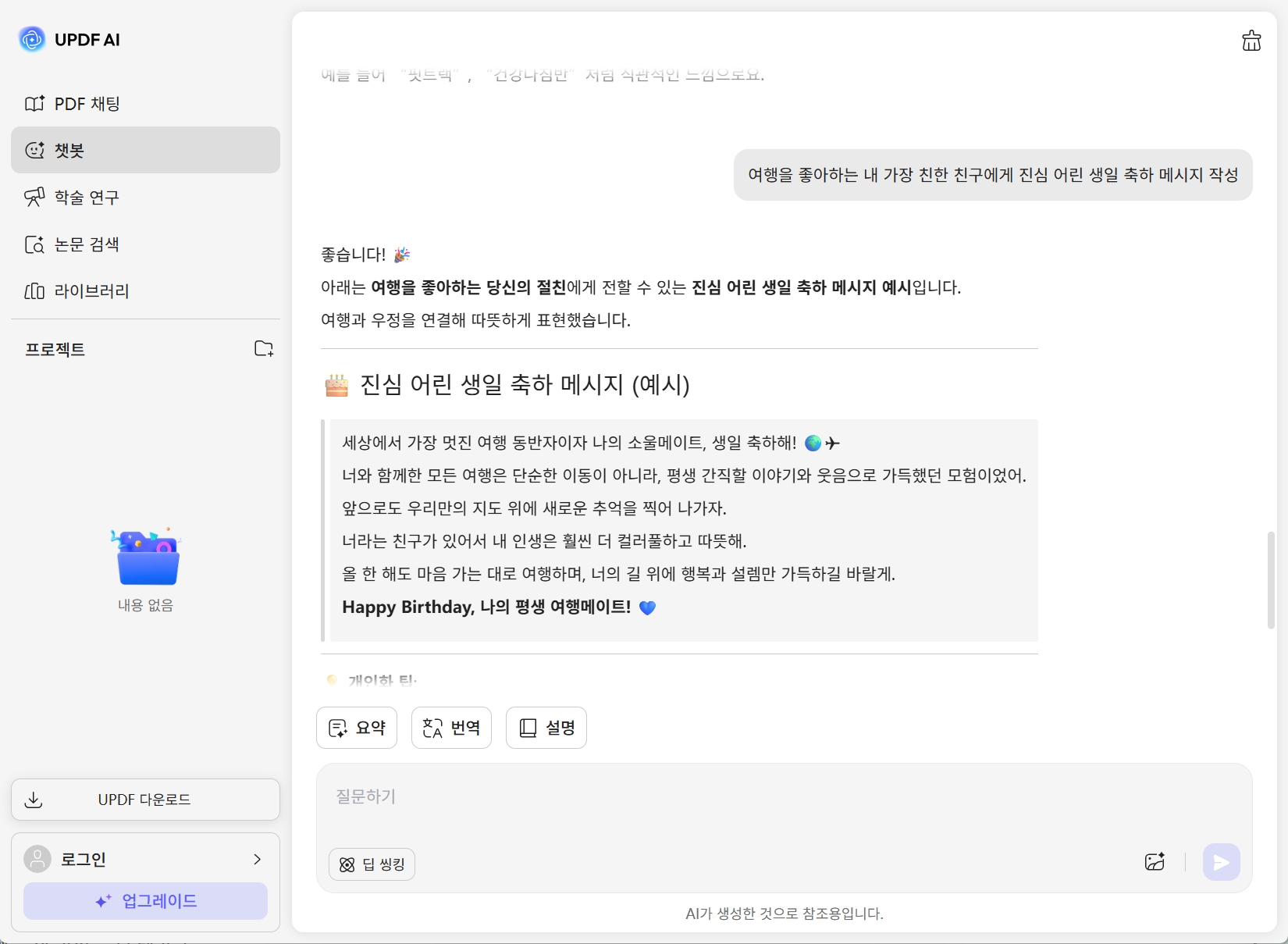This screenshot has width=1288, height=944.
Task: Go to 학술 연구 page
Action: tap(87, 198)
